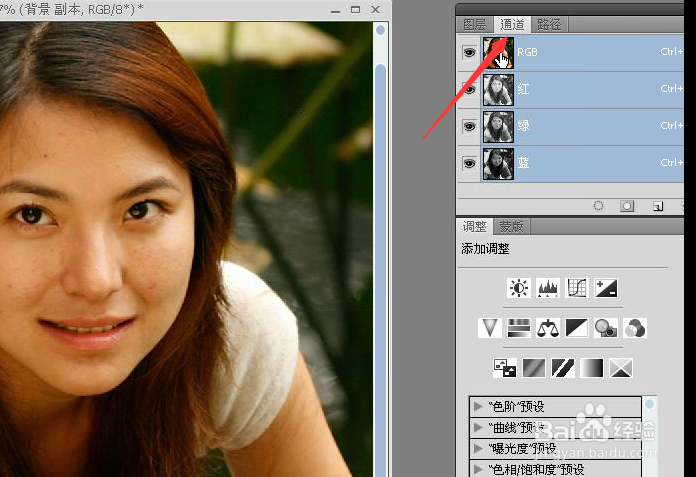Add a Levels adjustment histogram icon

tap(548, 288)
